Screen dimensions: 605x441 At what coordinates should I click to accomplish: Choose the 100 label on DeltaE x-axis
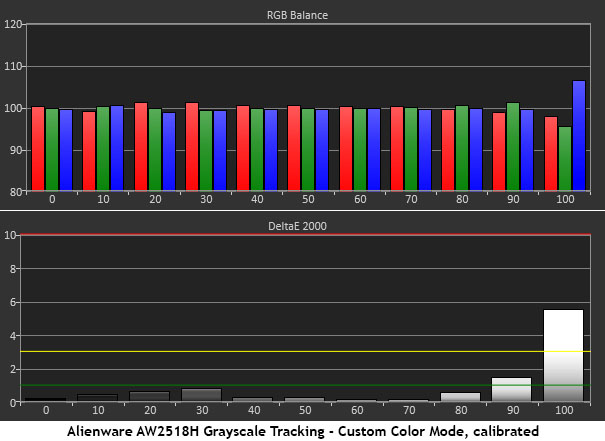pyautogui.click(x=564, y=410)
